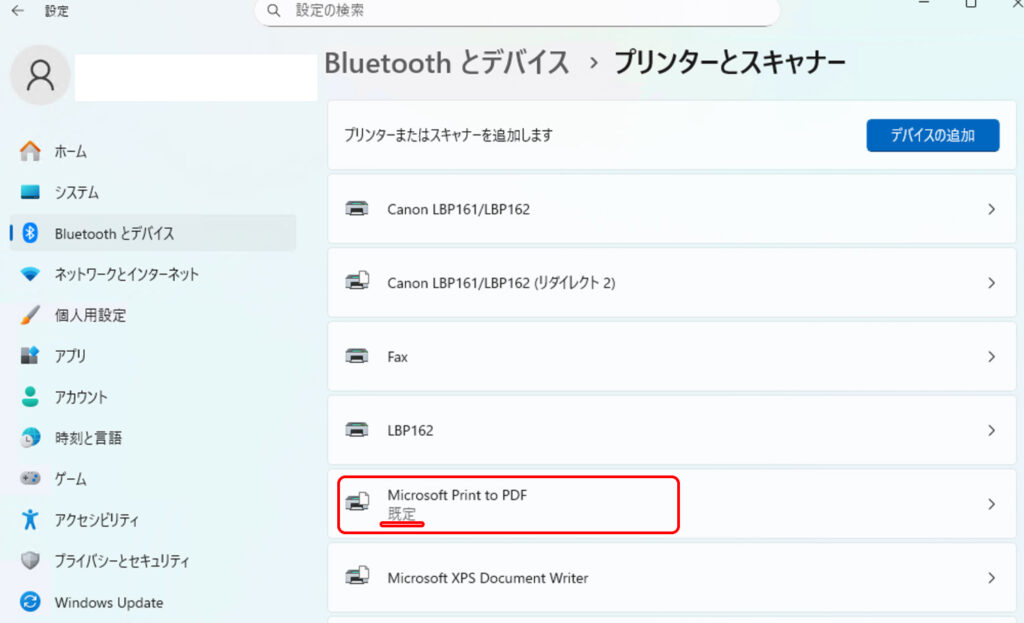
Task: Expand Microsoft Print to PDF chevron
Action: pyautogui.click(x=991, y=504)
